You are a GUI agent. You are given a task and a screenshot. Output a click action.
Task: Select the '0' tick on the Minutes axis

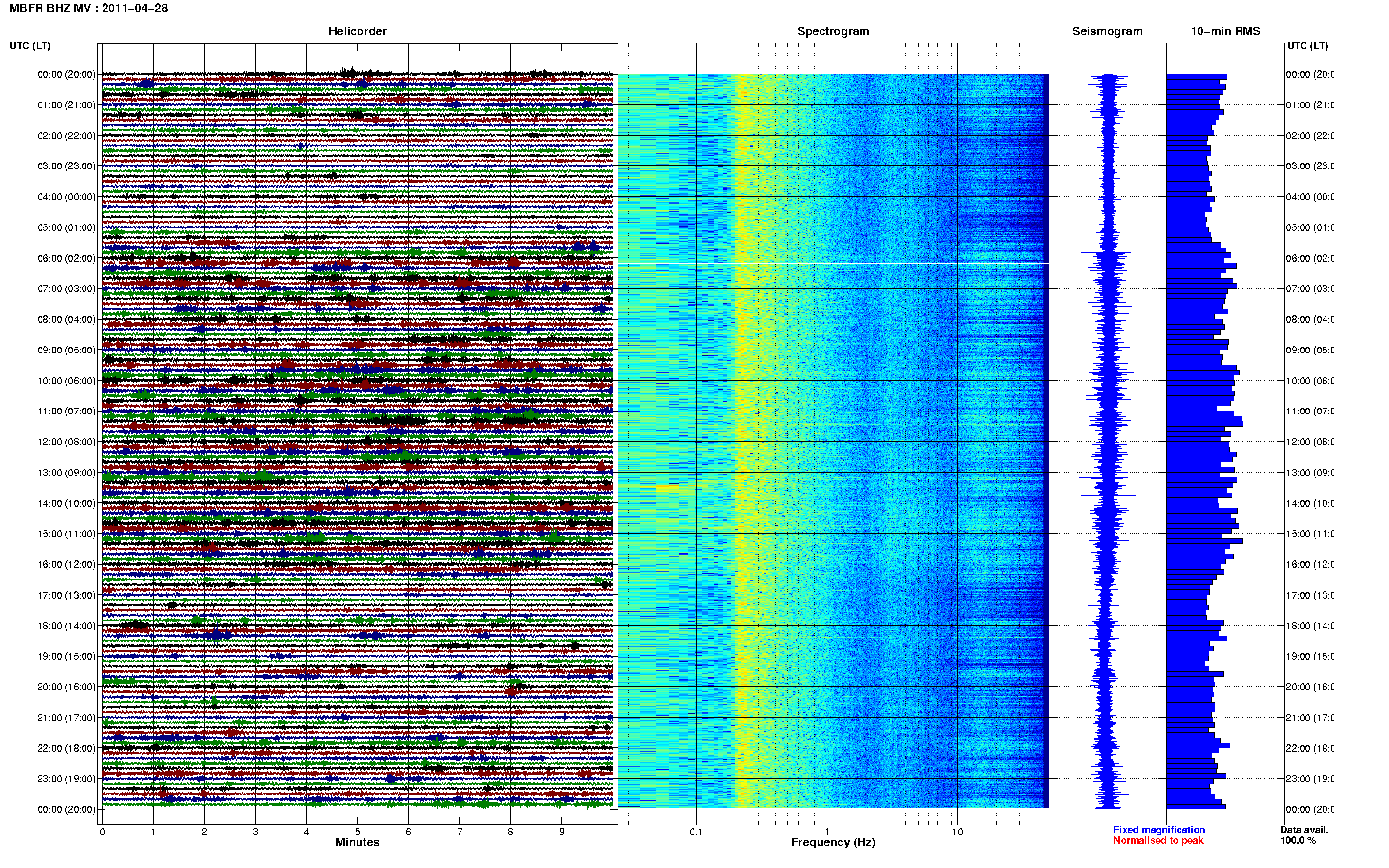tap(102, 832)
